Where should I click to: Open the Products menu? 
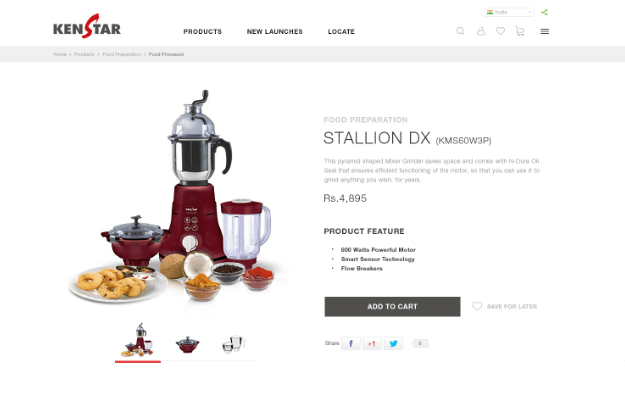pos(202,31)
